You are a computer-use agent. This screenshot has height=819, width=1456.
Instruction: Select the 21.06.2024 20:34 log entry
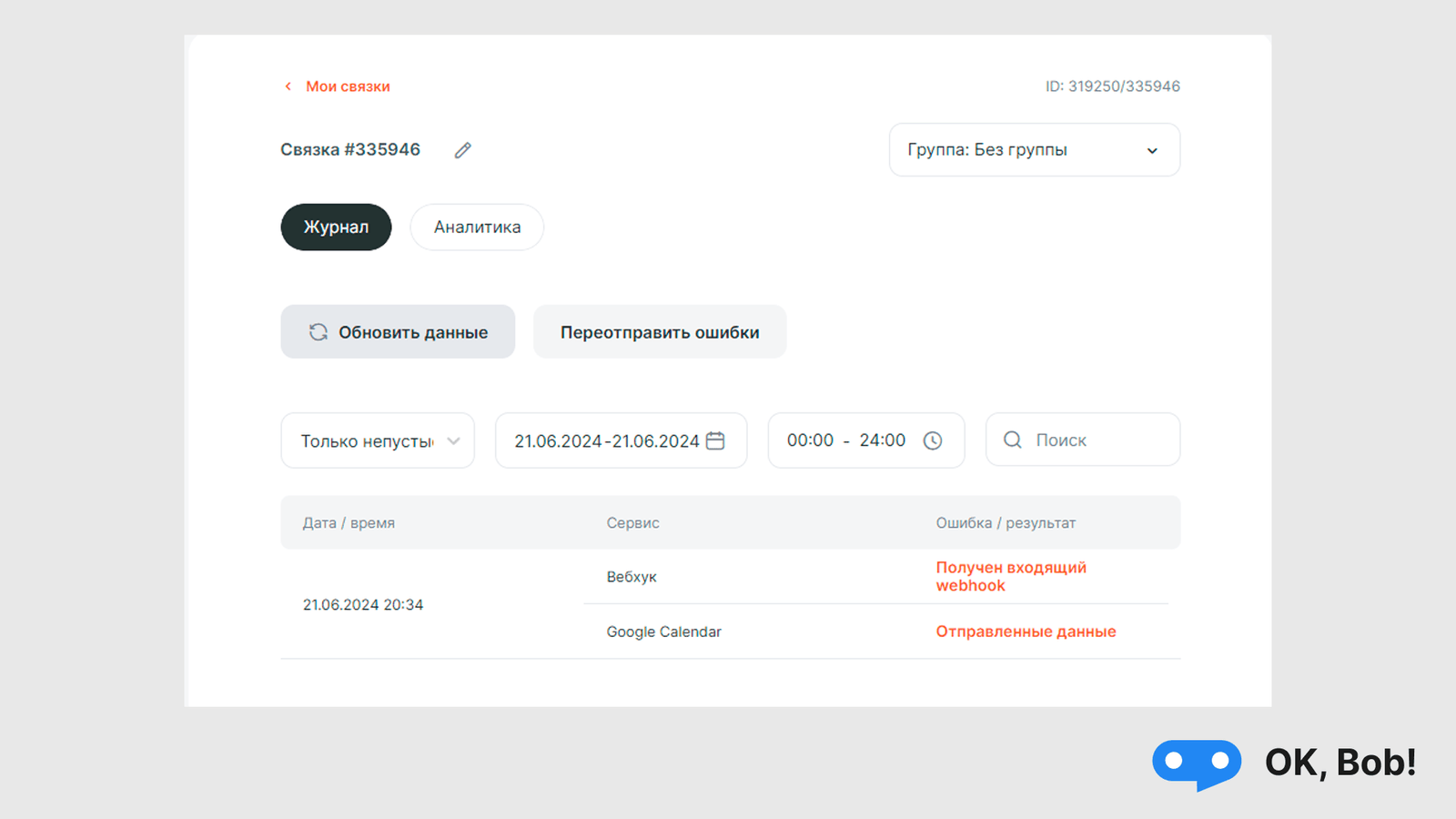click(363, 605)
